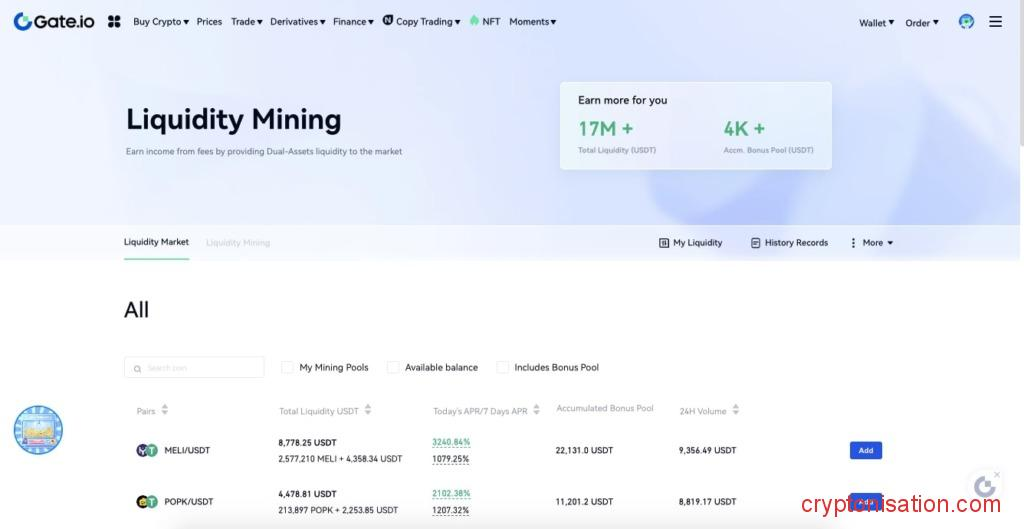This screenshot has height=529, width=1024.
Task: Tick the Includes Bonus Pool checkbox
Action: [x=502, y=367]
